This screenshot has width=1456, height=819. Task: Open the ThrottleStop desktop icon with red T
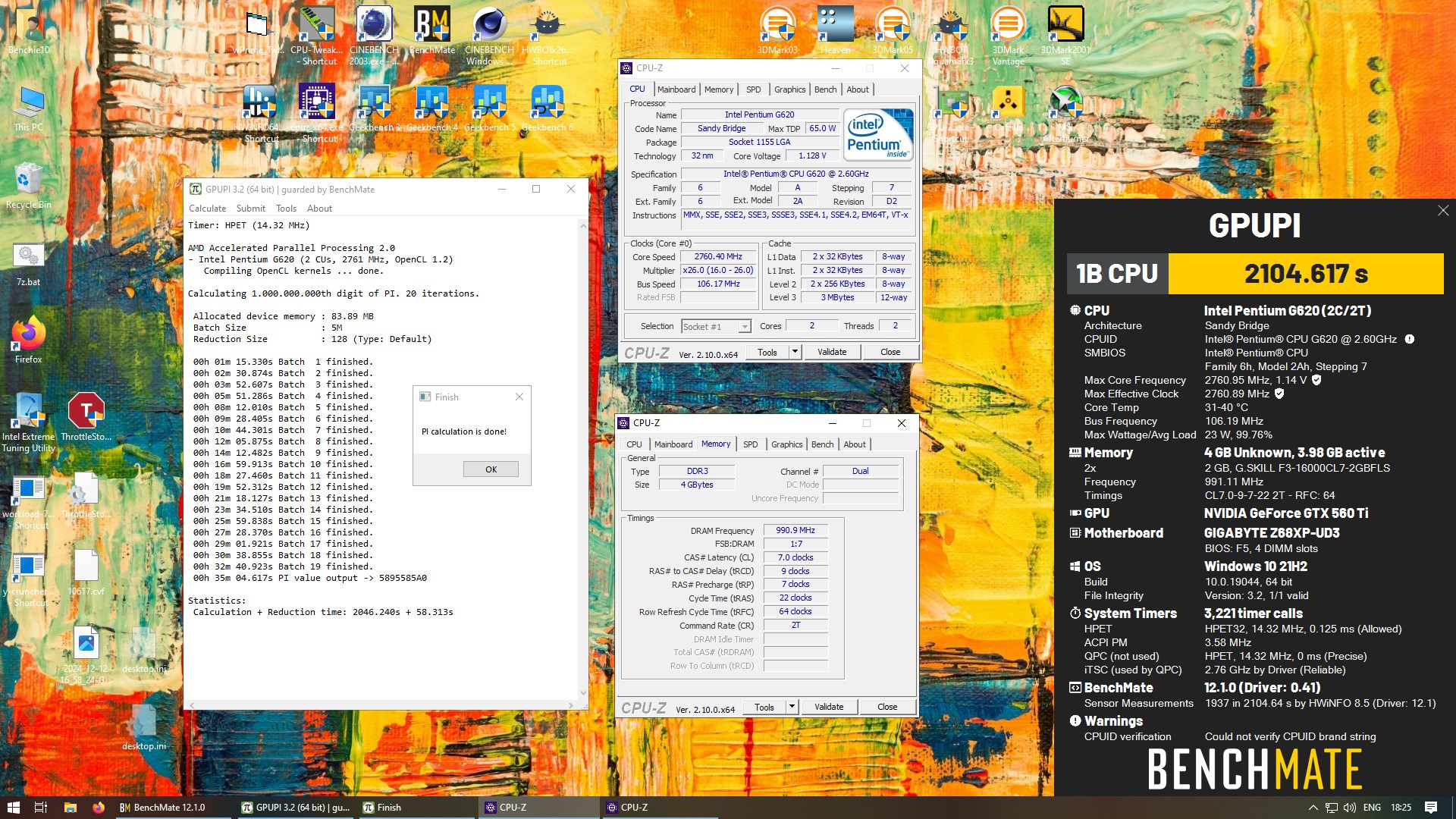tap(86, 417)
